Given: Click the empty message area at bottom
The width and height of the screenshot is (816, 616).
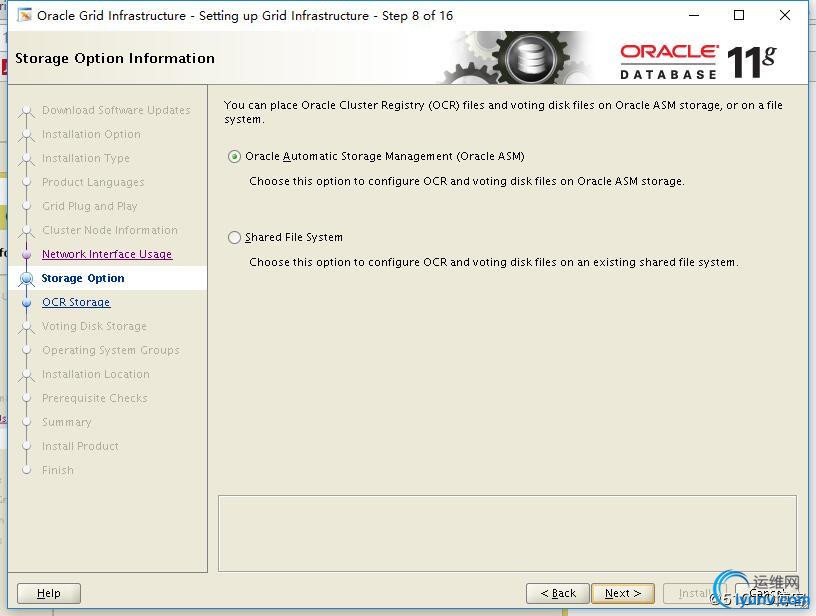Looking at the screenshot, I should tap(507, 533).
